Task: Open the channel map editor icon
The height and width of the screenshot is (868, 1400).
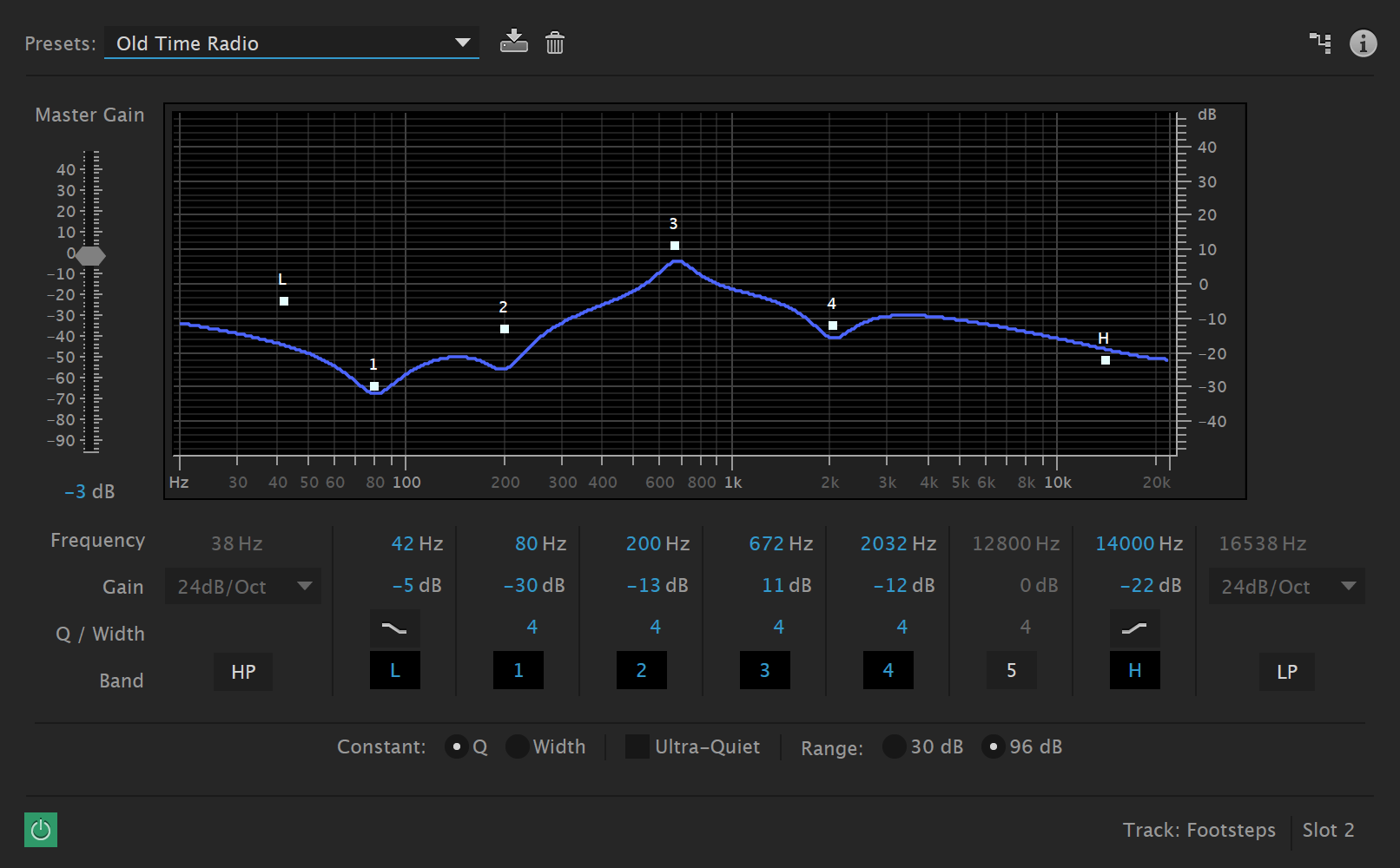Action: pos(1319,43)
